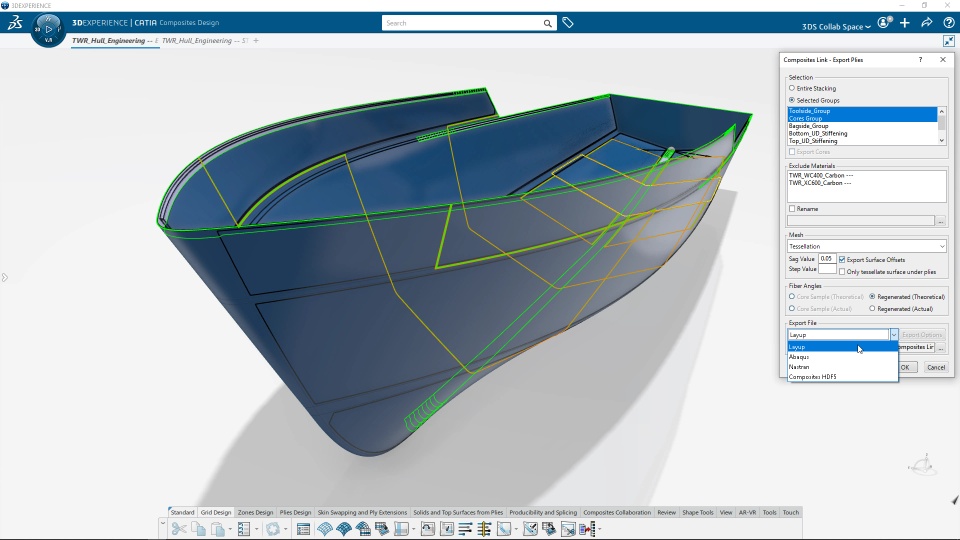This screenshot has height=540, width=960.
Task: Open the help question mark icon in top bar
Action: click(x=948, y=23)
